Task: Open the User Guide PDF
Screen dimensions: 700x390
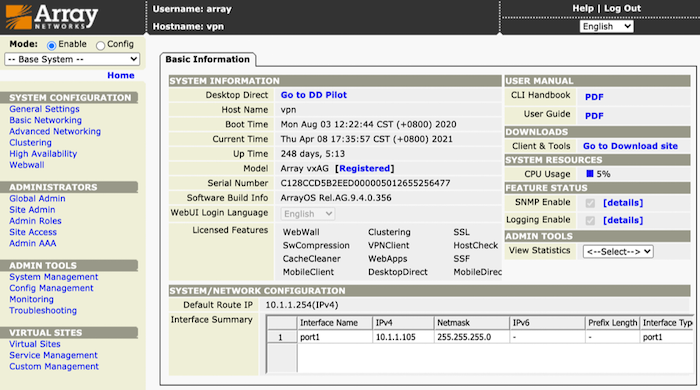Action: coord(594,116)
